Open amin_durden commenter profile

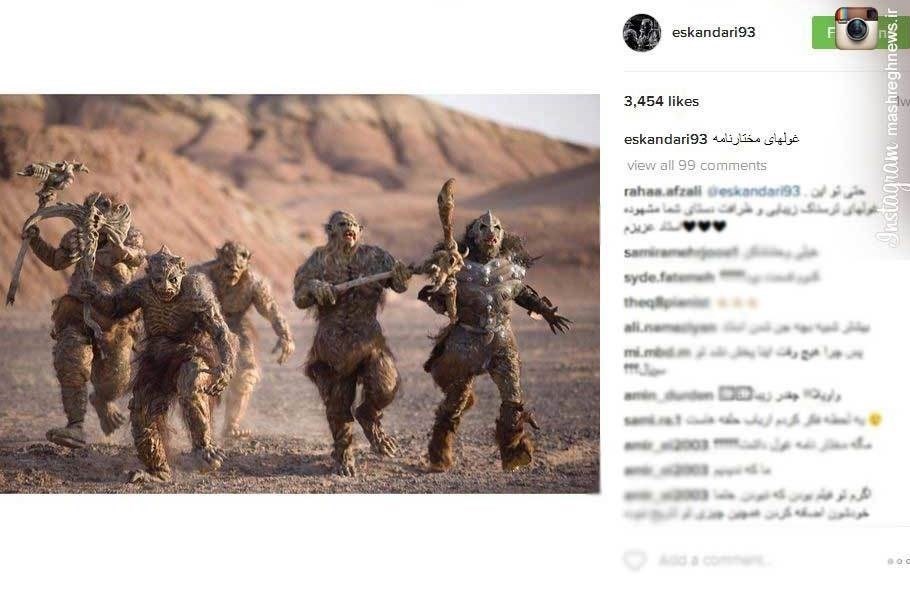tap(668, 396)
